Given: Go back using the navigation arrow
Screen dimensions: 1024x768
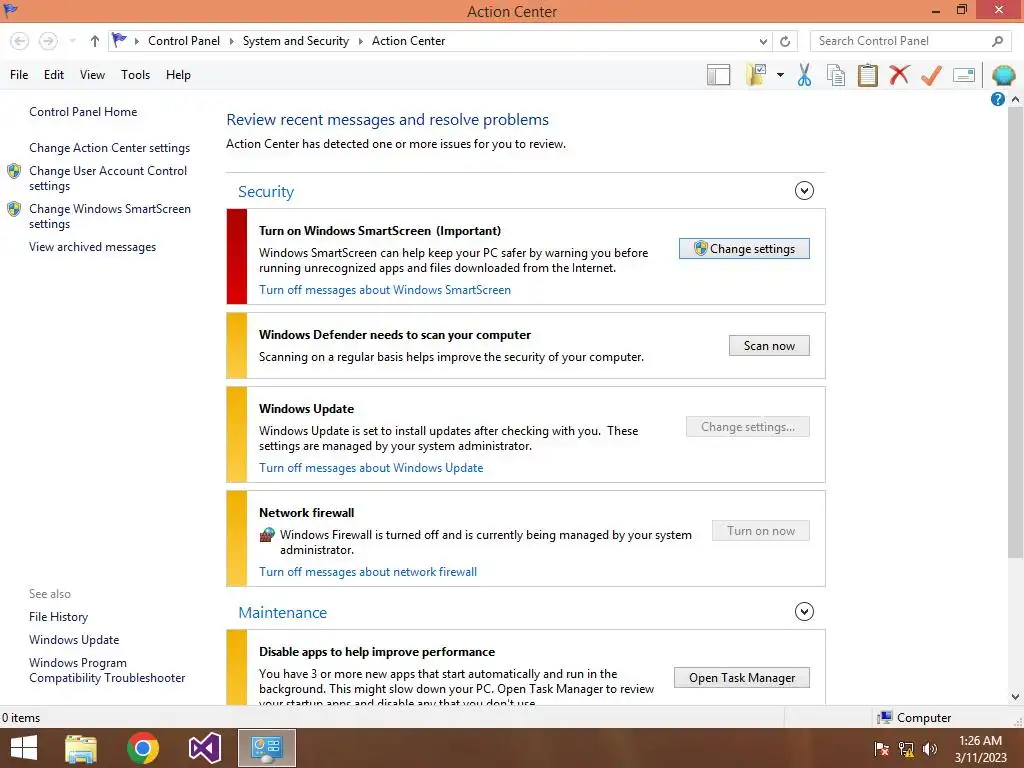Looking at the screenshot, I should 20,41.
